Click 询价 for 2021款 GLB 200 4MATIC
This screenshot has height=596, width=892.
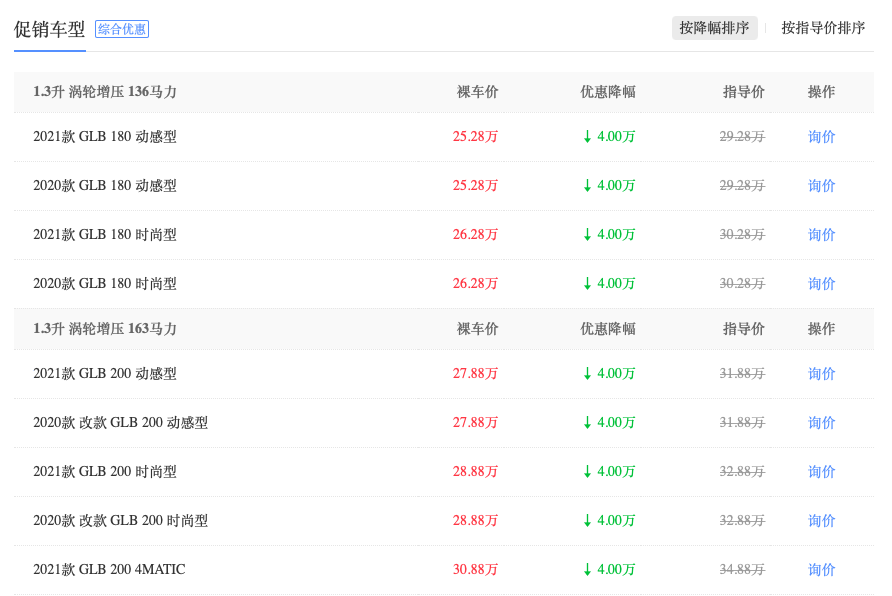(821, 570)
